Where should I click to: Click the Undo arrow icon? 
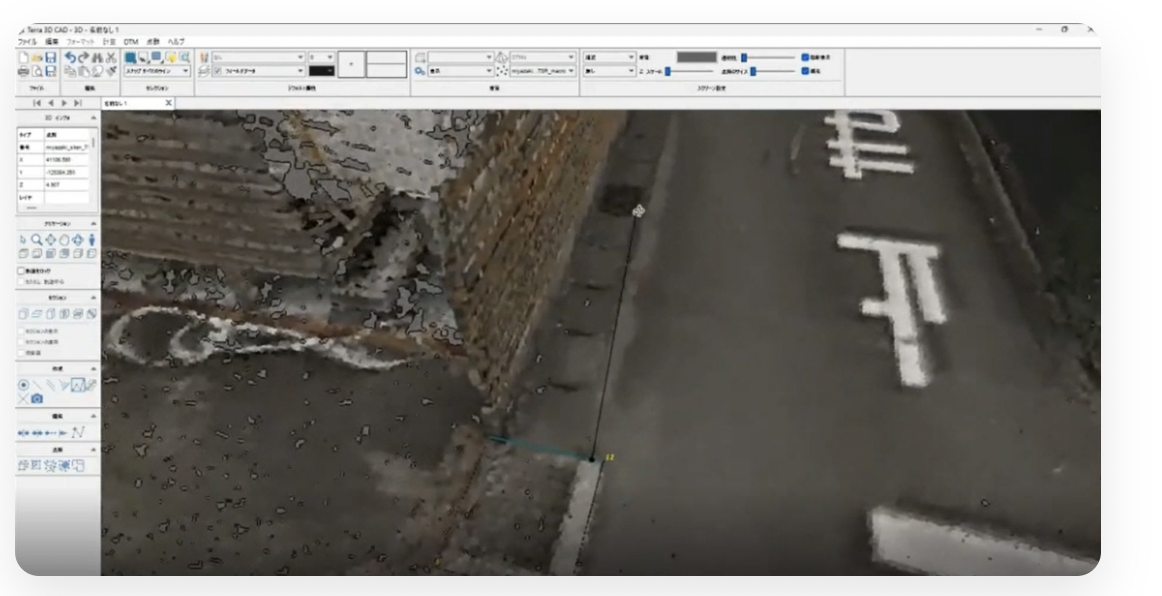click(69, 58)
